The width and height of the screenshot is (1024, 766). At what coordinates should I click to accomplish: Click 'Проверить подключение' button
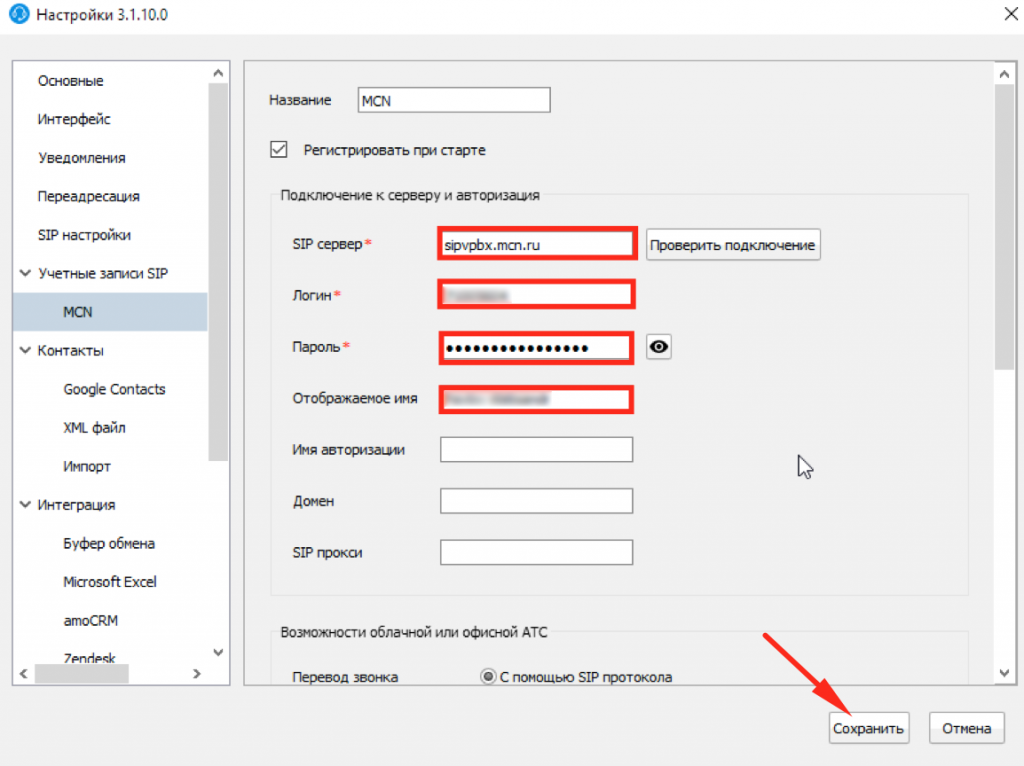click(x=733, y=245)
